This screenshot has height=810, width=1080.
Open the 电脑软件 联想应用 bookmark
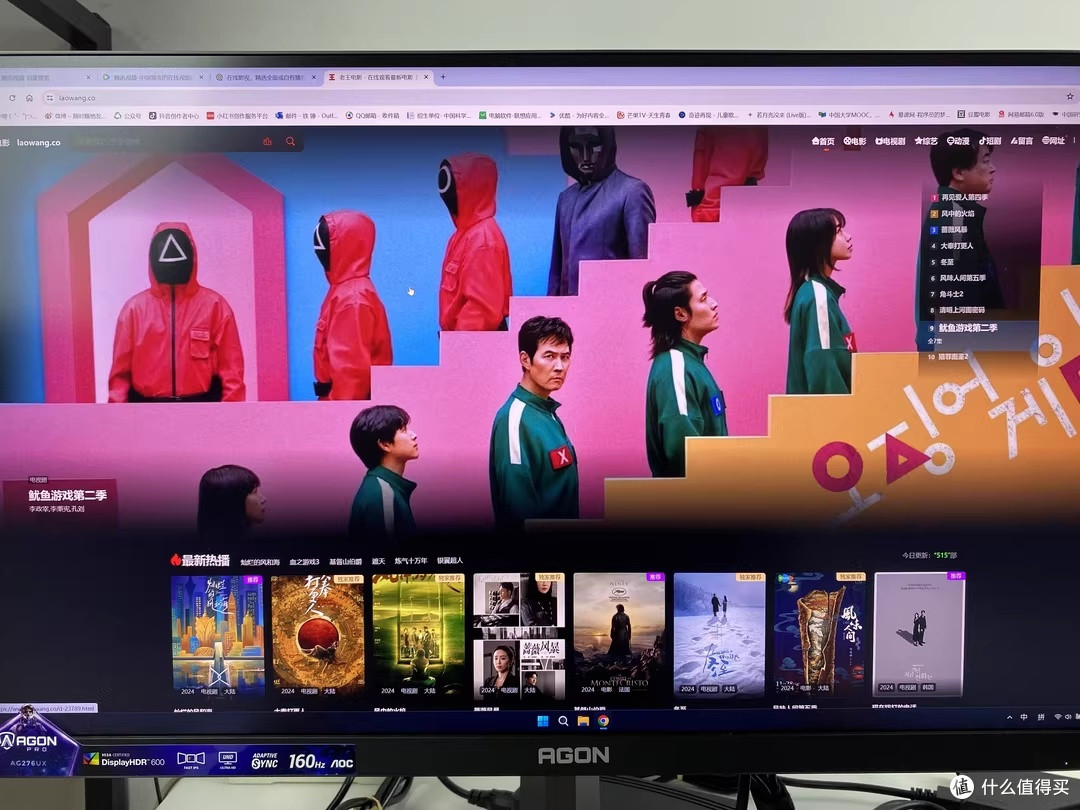point(510,116)
